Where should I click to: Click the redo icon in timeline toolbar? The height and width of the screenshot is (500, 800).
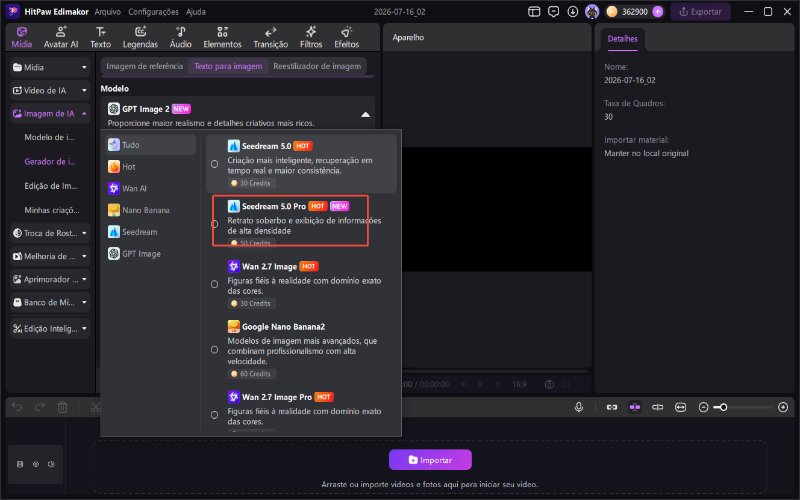(x=40, y=407)
